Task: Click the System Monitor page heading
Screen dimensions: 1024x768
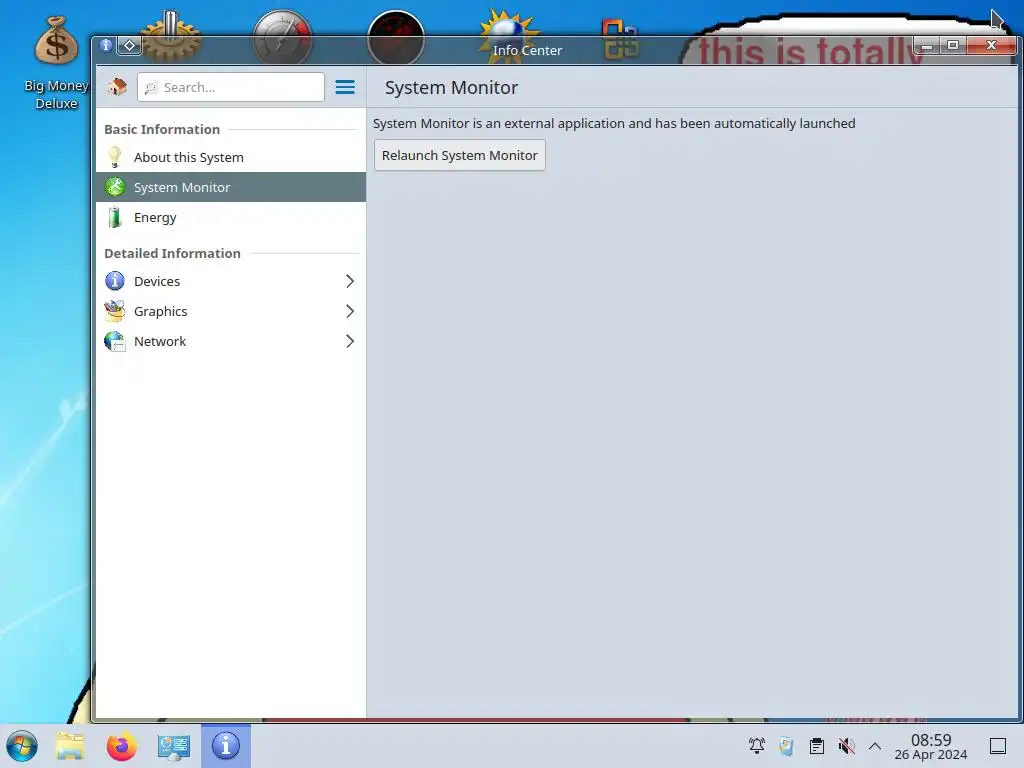Action: pos(451,88)
